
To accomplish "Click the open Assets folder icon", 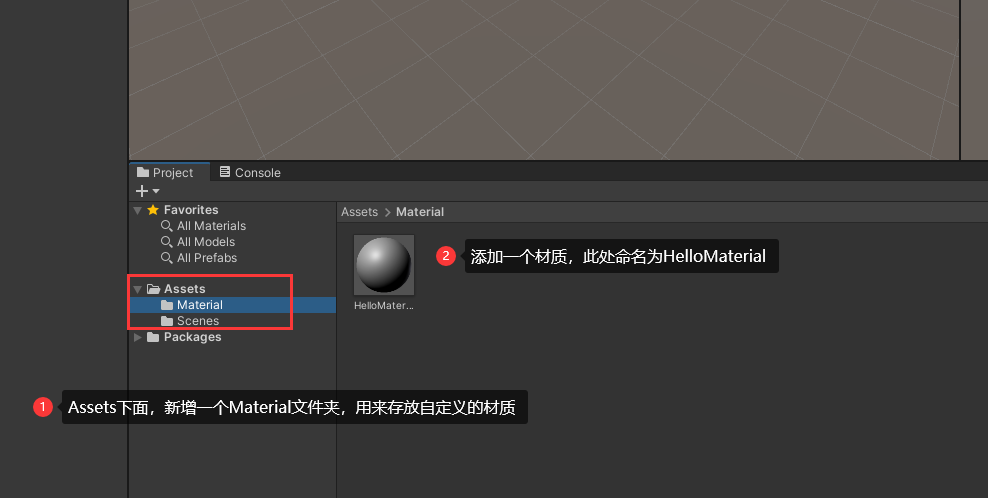I will click(153, 289).
